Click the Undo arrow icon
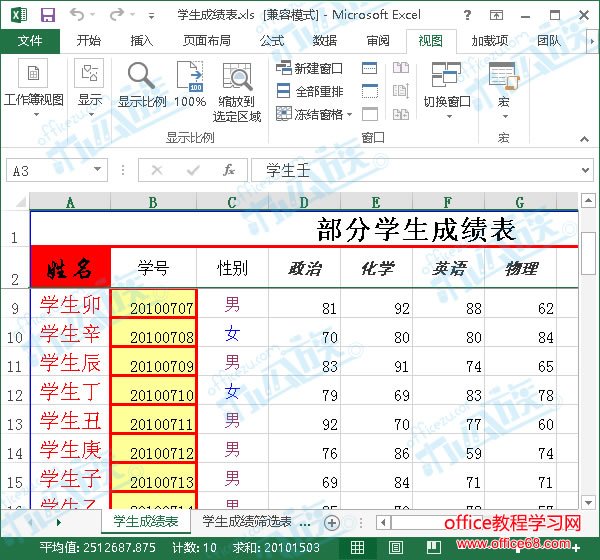600x560 pixels. [x=77, y=15]
